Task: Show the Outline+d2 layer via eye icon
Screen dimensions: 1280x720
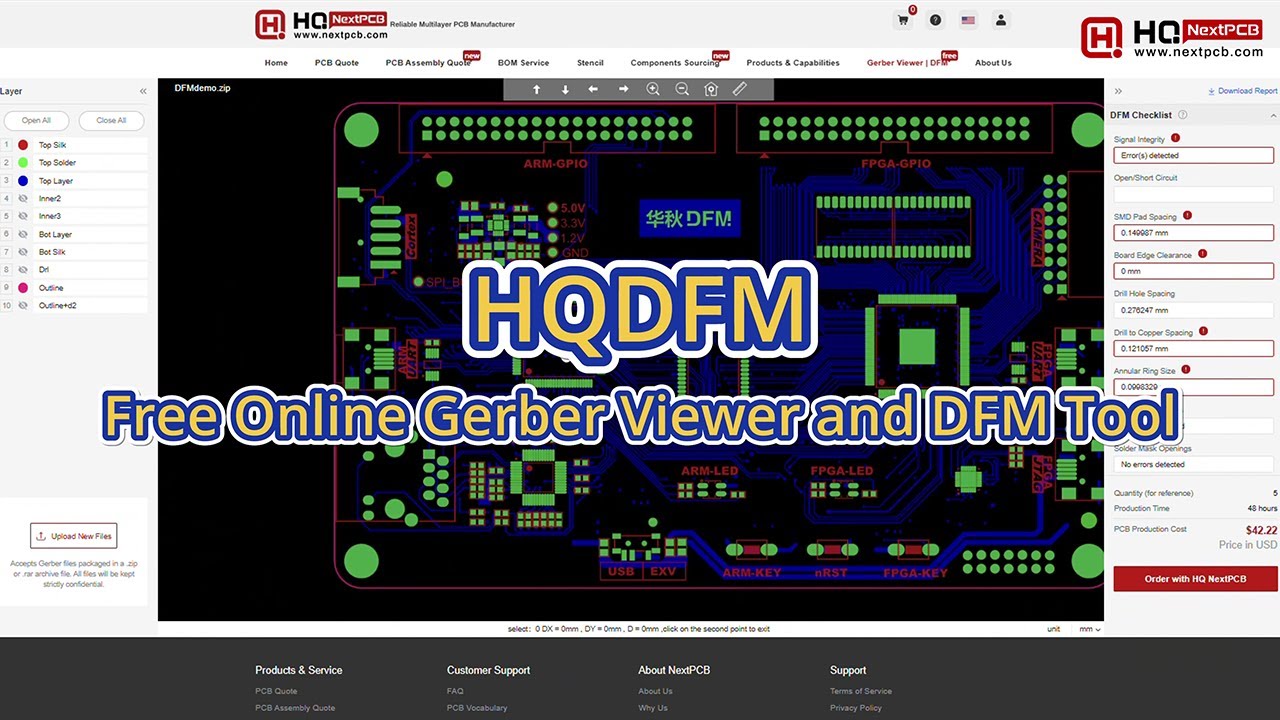Action: point(22,306)
